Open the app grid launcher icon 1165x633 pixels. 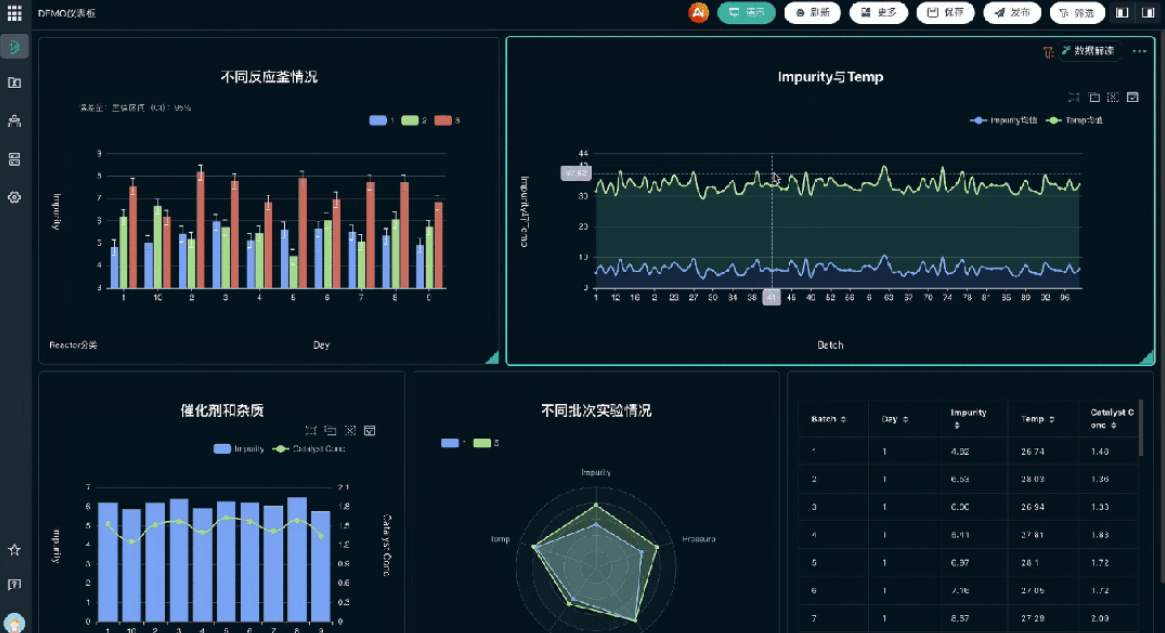coord(14,13)
